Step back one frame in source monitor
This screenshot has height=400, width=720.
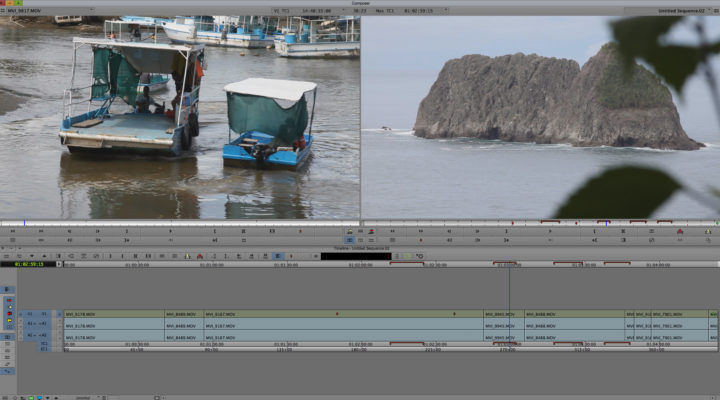coord(69,231)
